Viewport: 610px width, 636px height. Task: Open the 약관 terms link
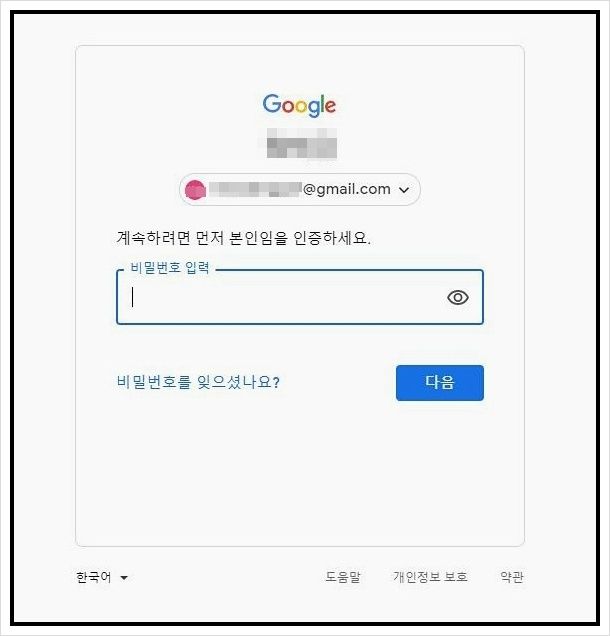point(511,577)
